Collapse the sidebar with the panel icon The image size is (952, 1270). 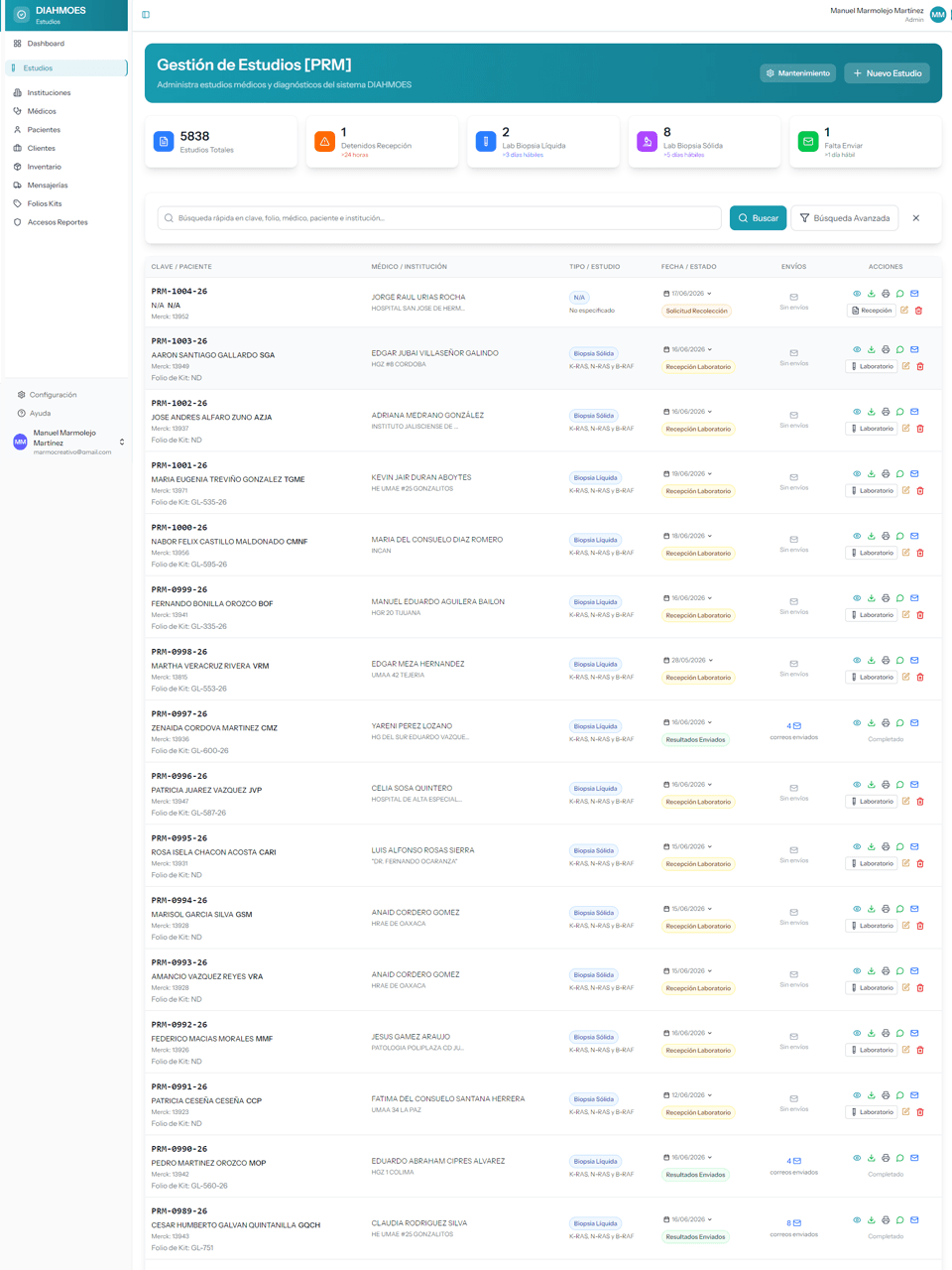[146, 15]
